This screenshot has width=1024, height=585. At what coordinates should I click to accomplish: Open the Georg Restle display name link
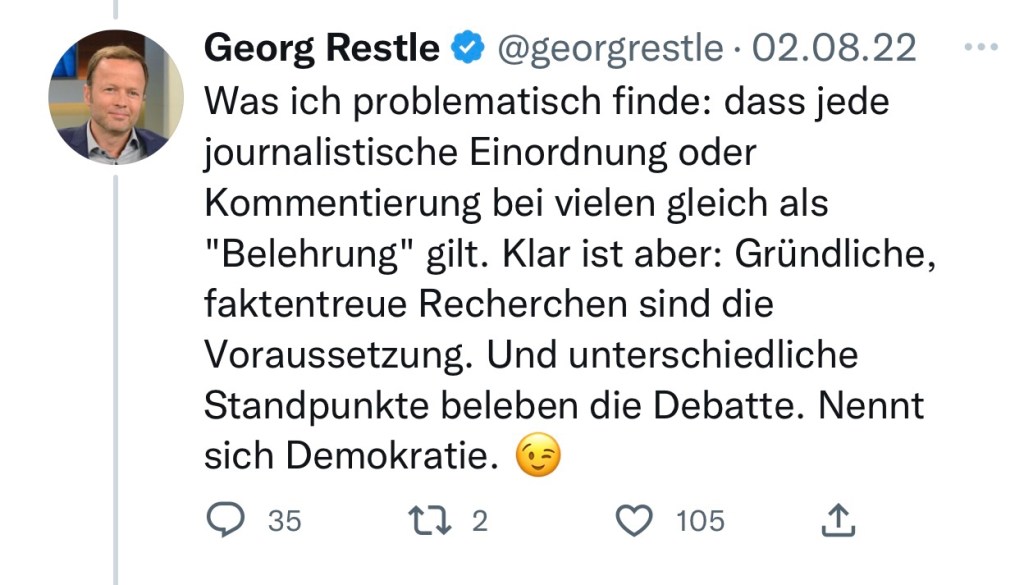321,47
